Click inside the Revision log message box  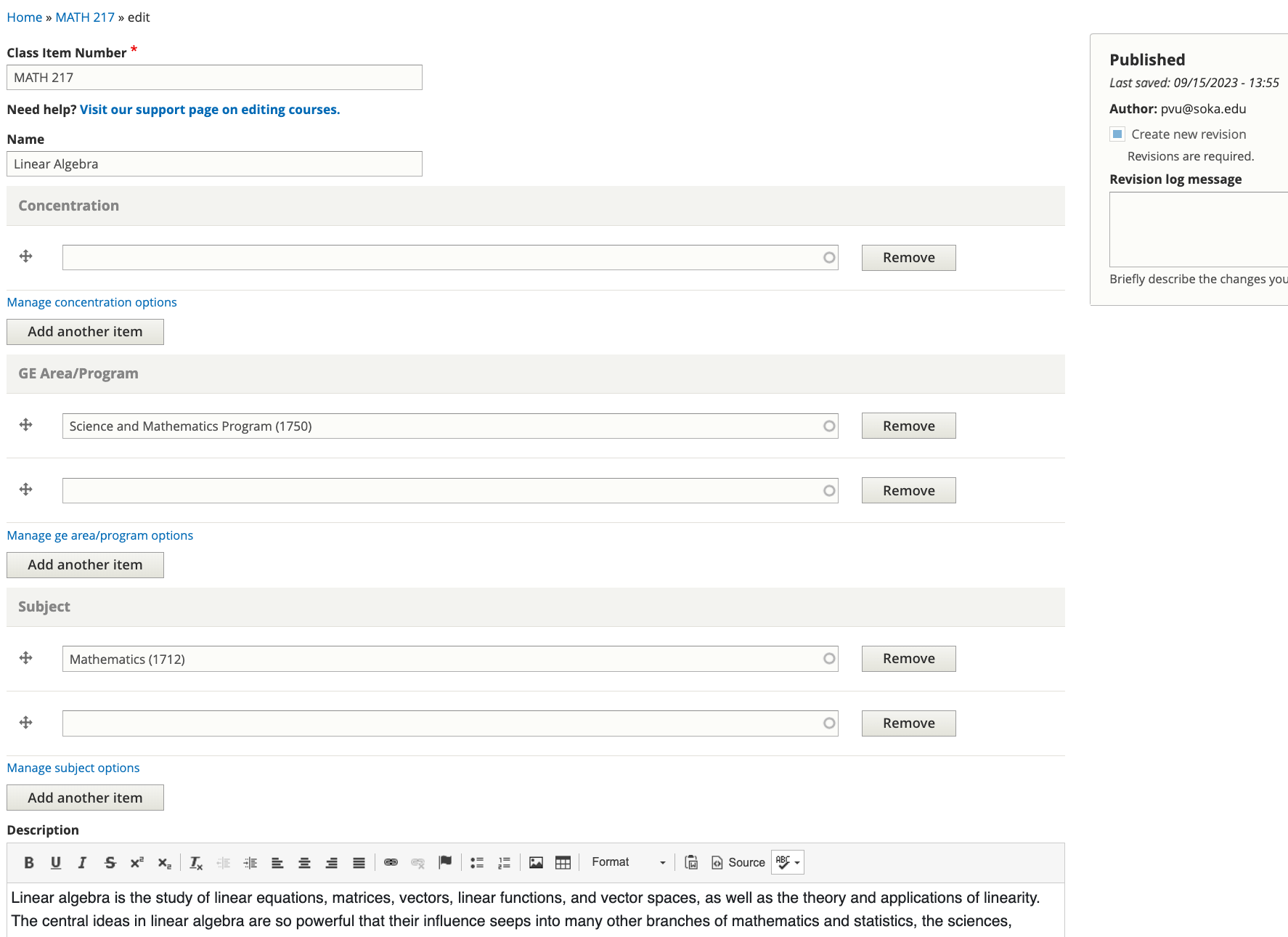[1198, 229]
